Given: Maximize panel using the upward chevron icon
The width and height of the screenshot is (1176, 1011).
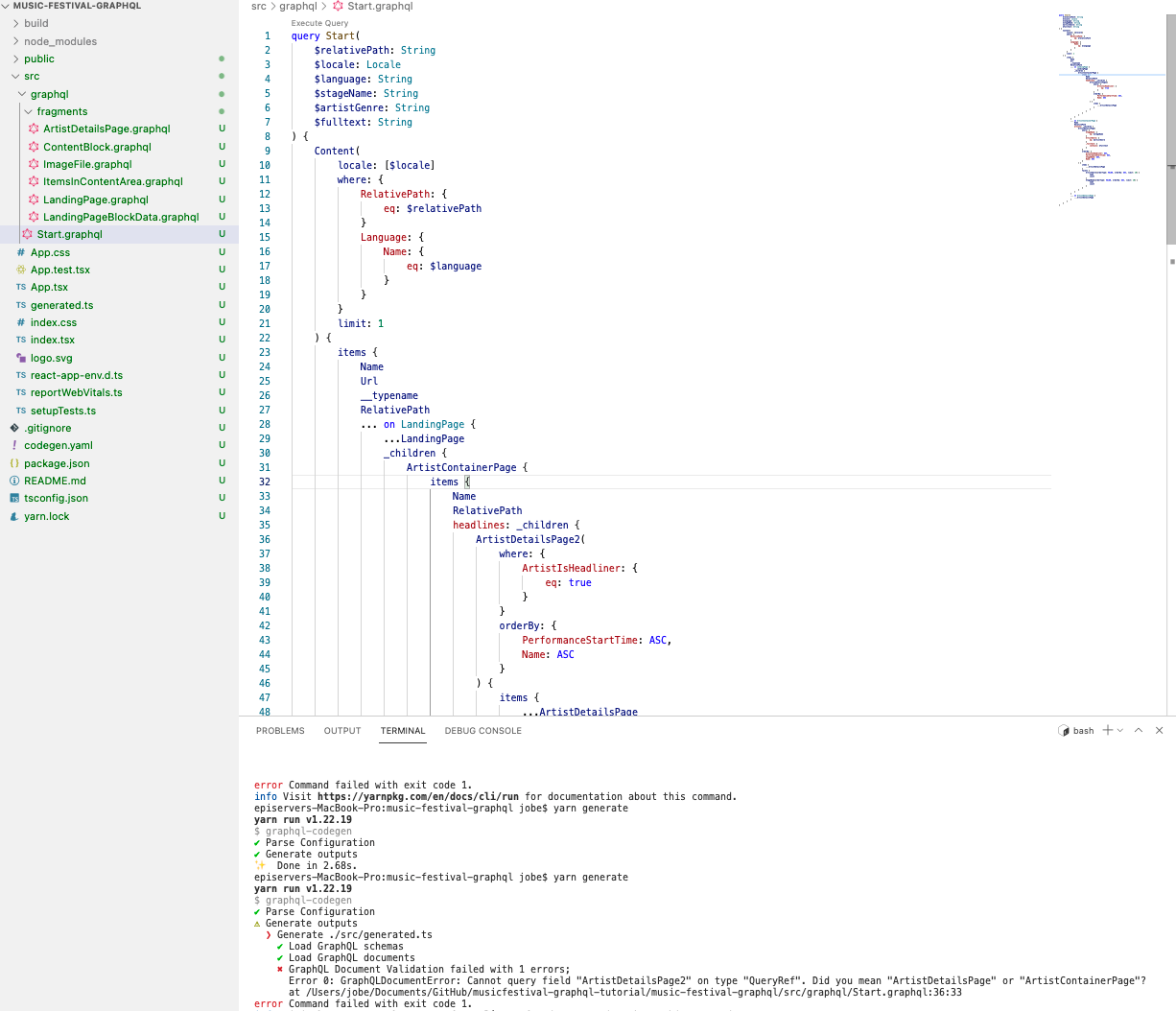Looking at the screenshot, I should (1139, 731).
